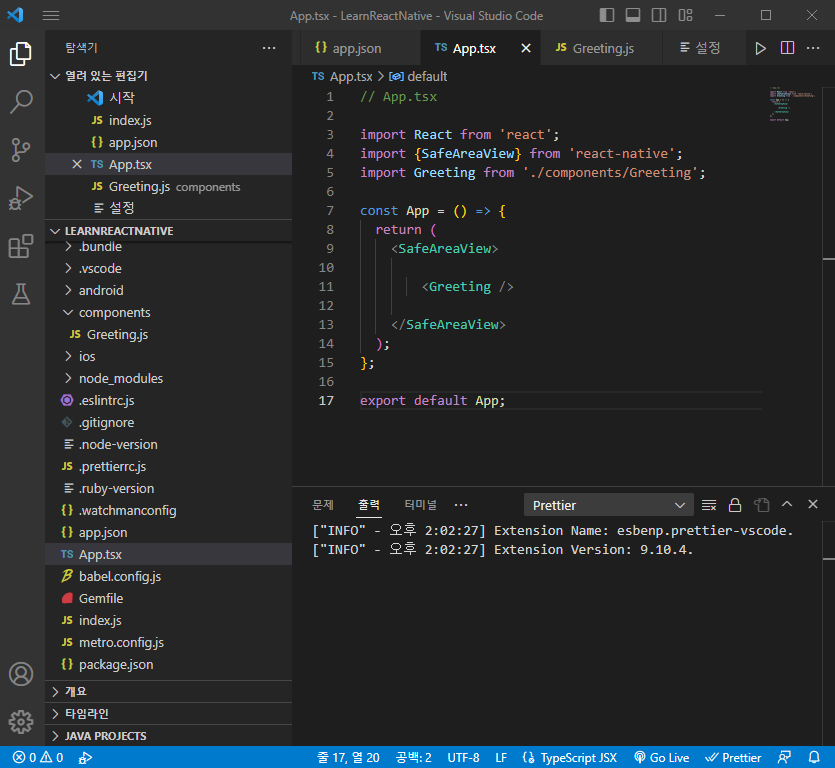835x768 pixels.
Task: Open babel.config.js in file tree
Action: point(168,577)
